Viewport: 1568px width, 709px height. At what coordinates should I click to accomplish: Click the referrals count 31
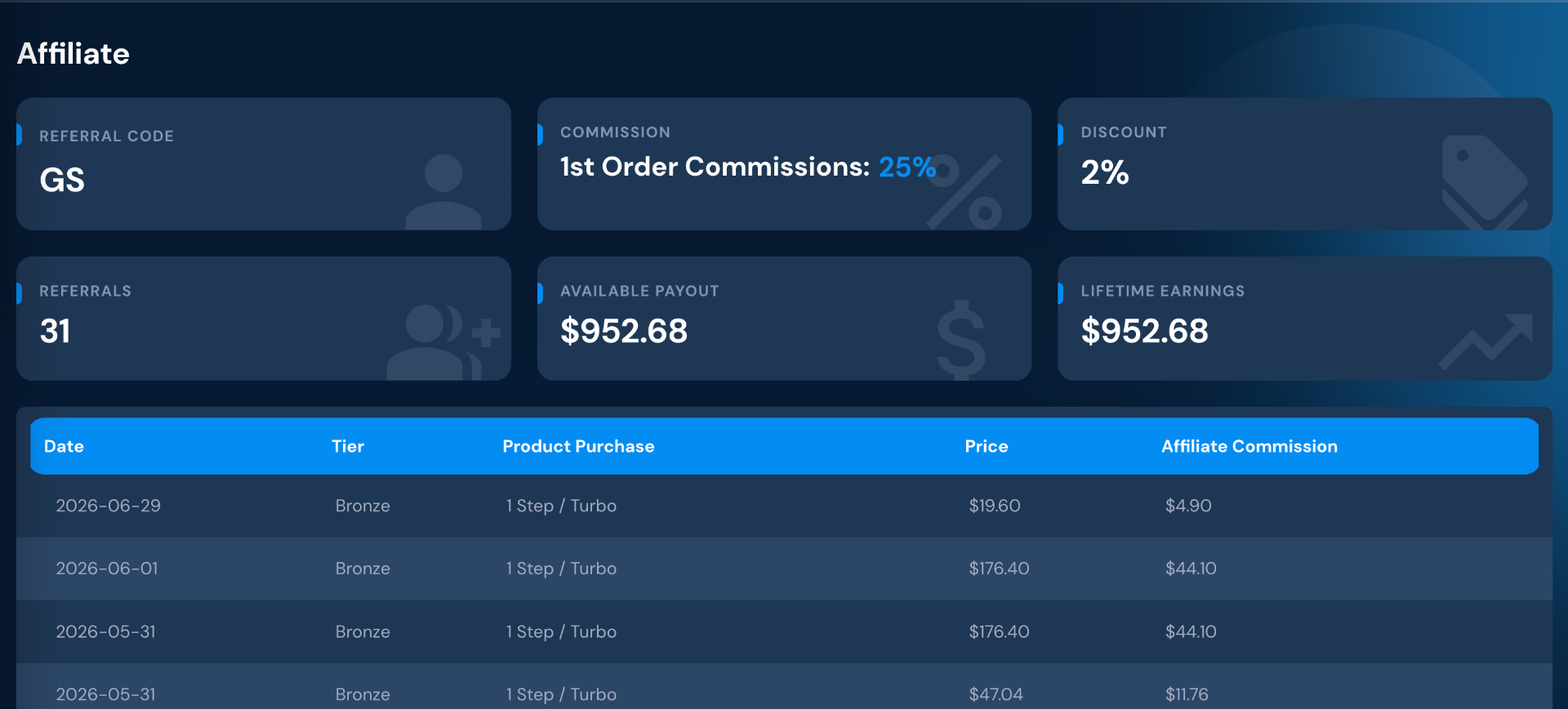coord(55,331)
